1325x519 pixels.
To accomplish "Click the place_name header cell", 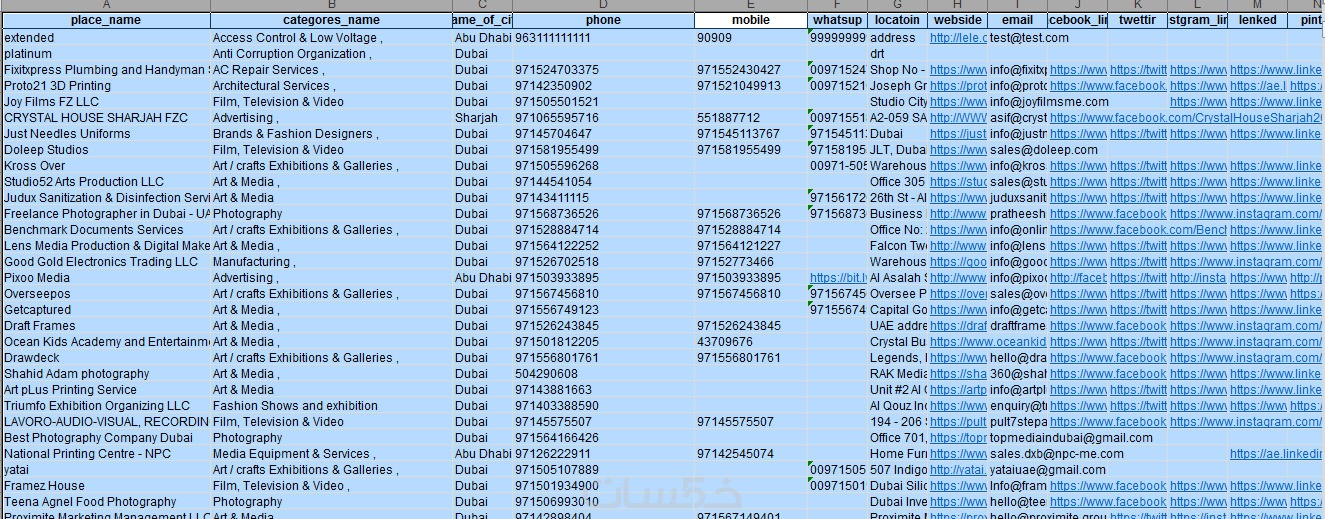I will tap(106, 20).
